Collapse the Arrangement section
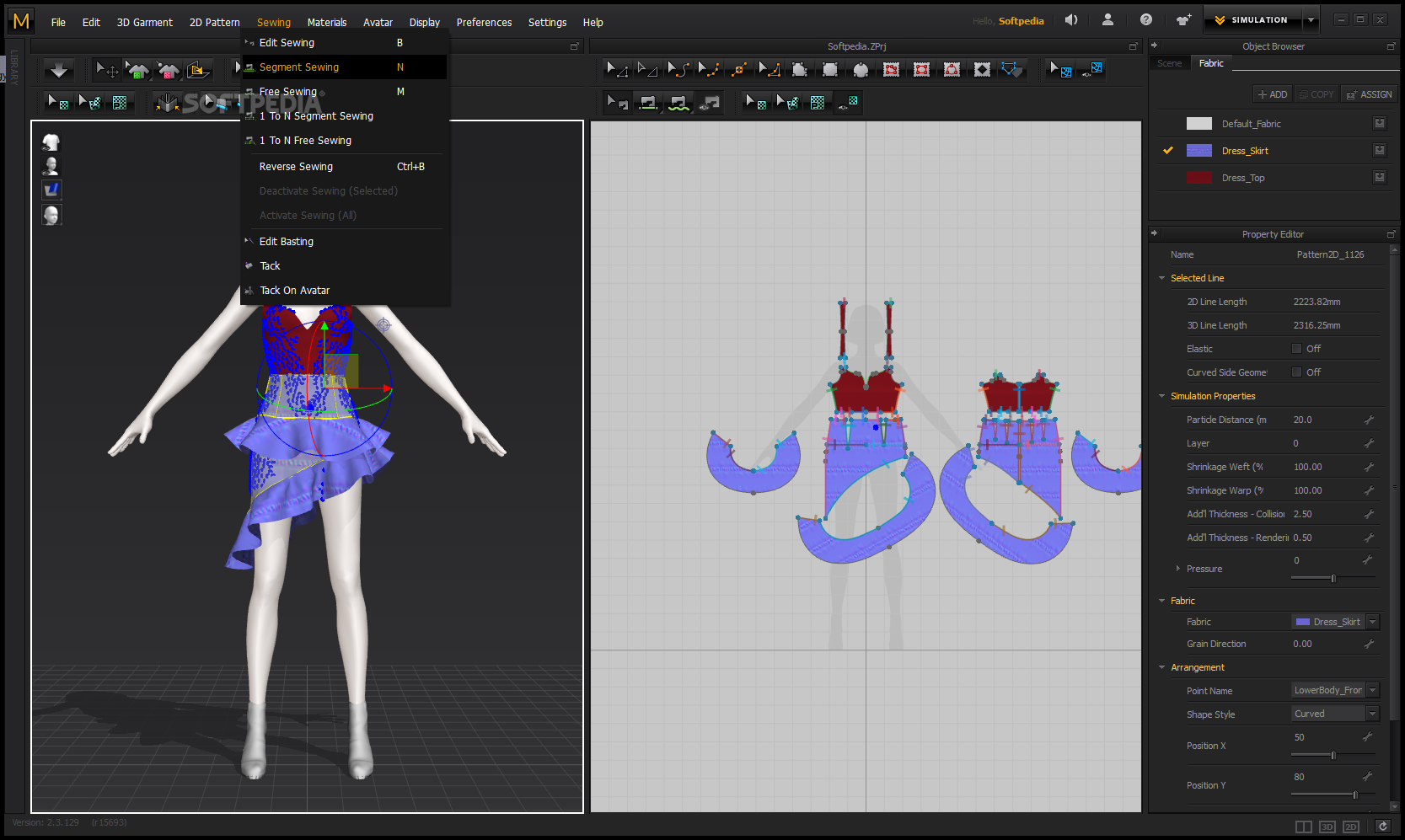This screenshot has height=840, width=1405. click(1162, 667)
